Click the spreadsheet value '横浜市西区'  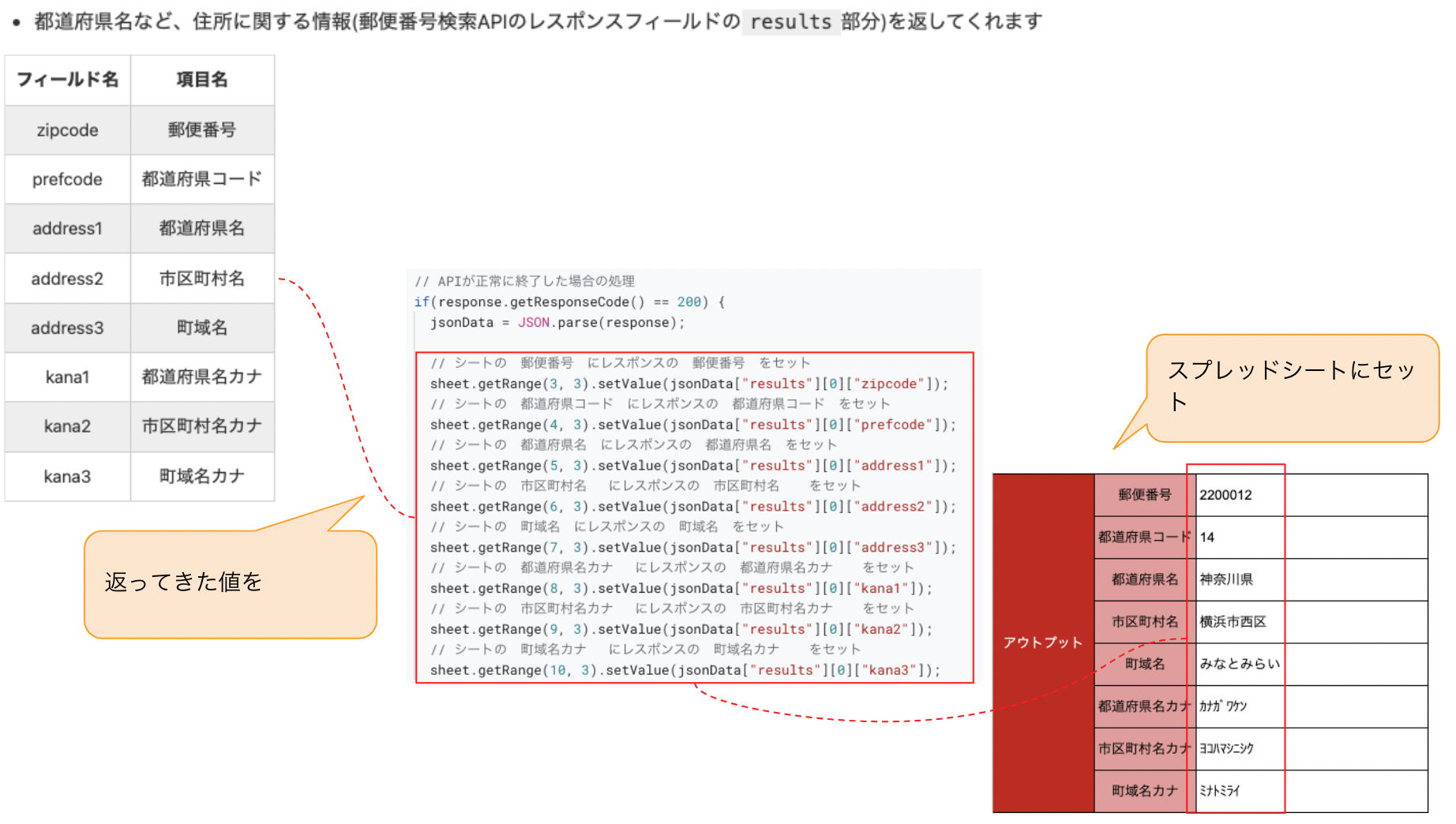[1233, 622]
